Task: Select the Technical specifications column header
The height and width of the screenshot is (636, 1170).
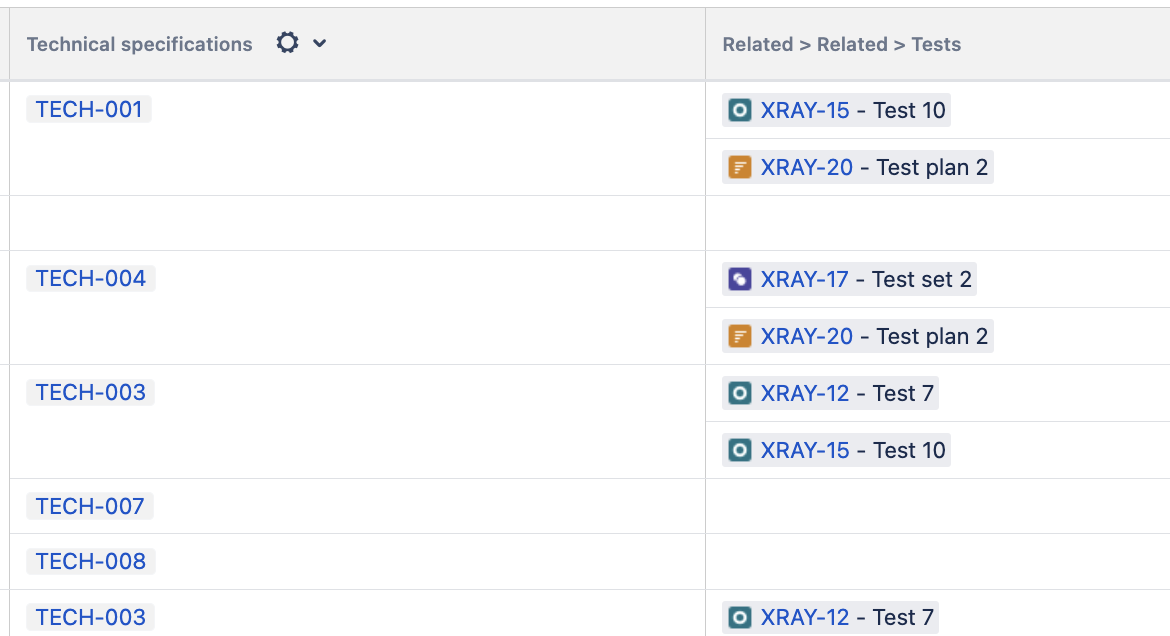Action: (140, 44)
